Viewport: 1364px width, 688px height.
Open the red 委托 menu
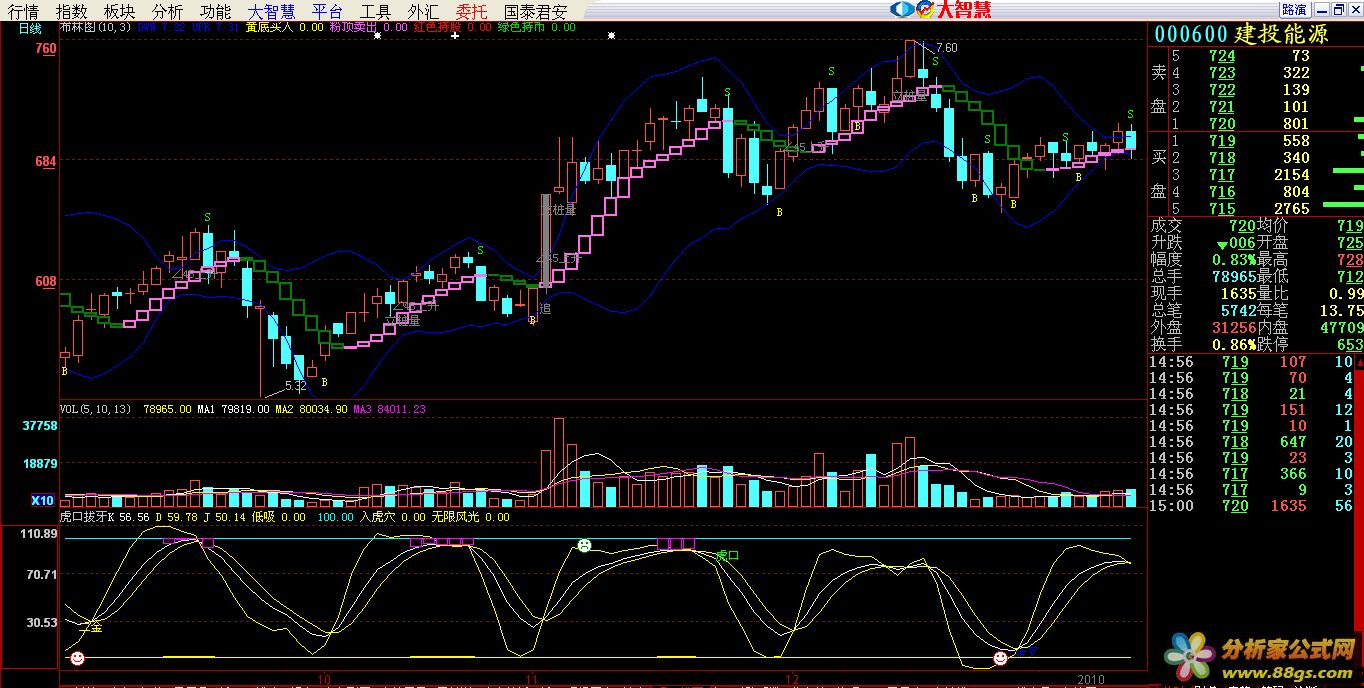coord(471,12)
